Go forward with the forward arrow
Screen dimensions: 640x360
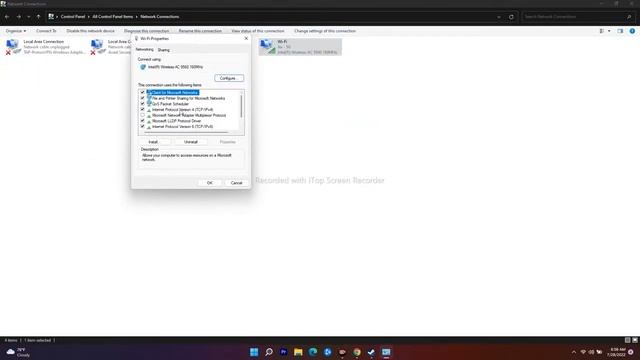19,17
